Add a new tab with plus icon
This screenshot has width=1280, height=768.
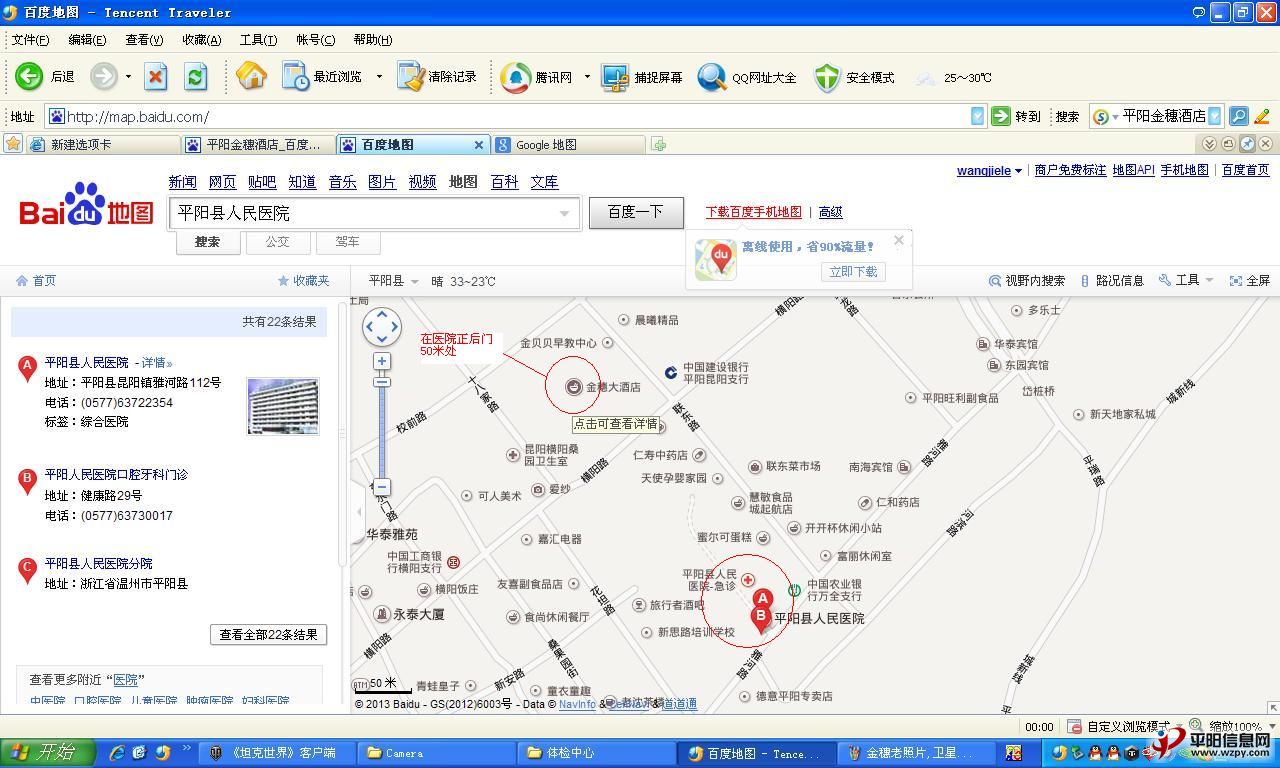tap(658, 145)
